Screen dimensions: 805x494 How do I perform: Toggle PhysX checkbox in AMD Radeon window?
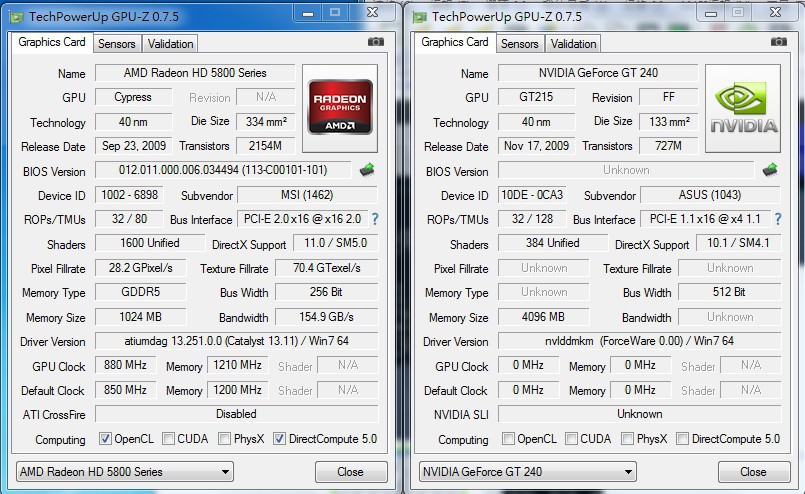click(x=224, y=439)
